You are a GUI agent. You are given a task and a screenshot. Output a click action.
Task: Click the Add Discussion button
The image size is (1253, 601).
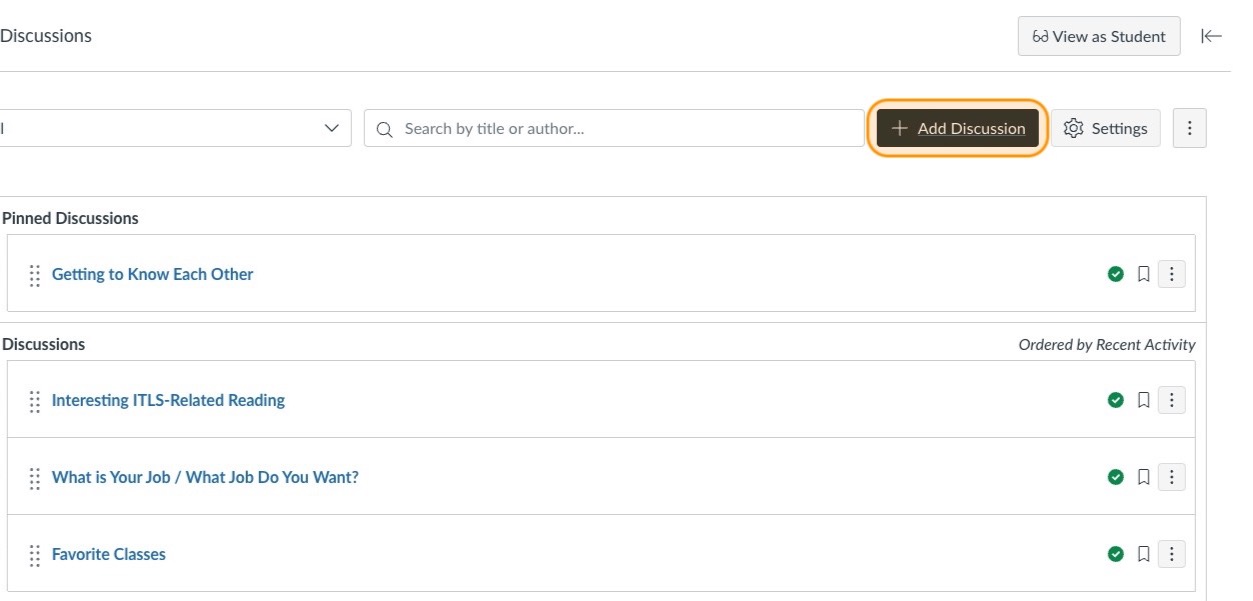pos(956,128)
